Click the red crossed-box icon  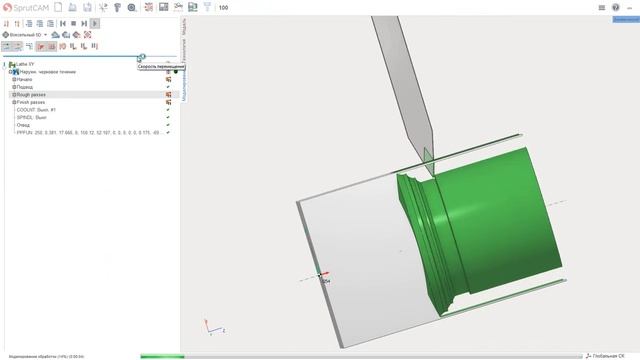pyautogui.click(x=87, y=35)
